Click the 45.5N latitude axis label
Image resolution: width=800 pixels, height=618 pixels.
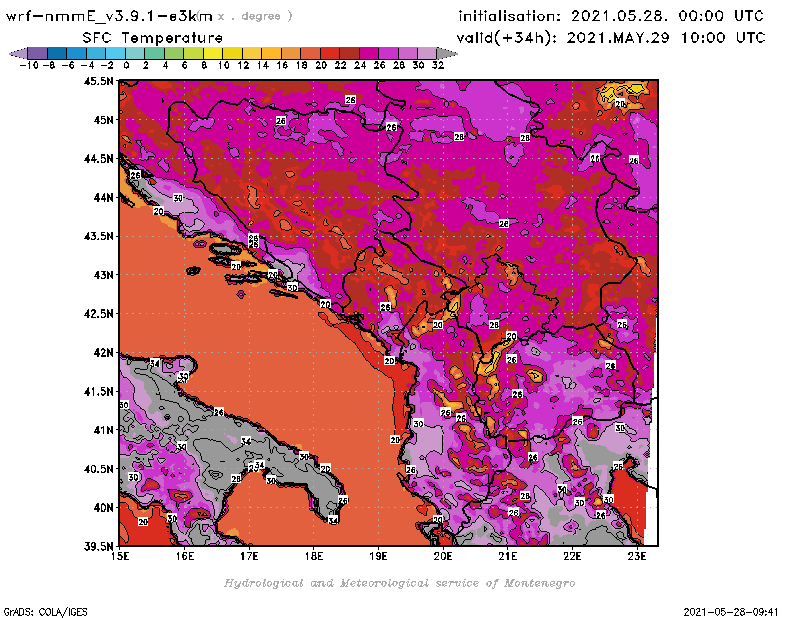pos(98,81)
